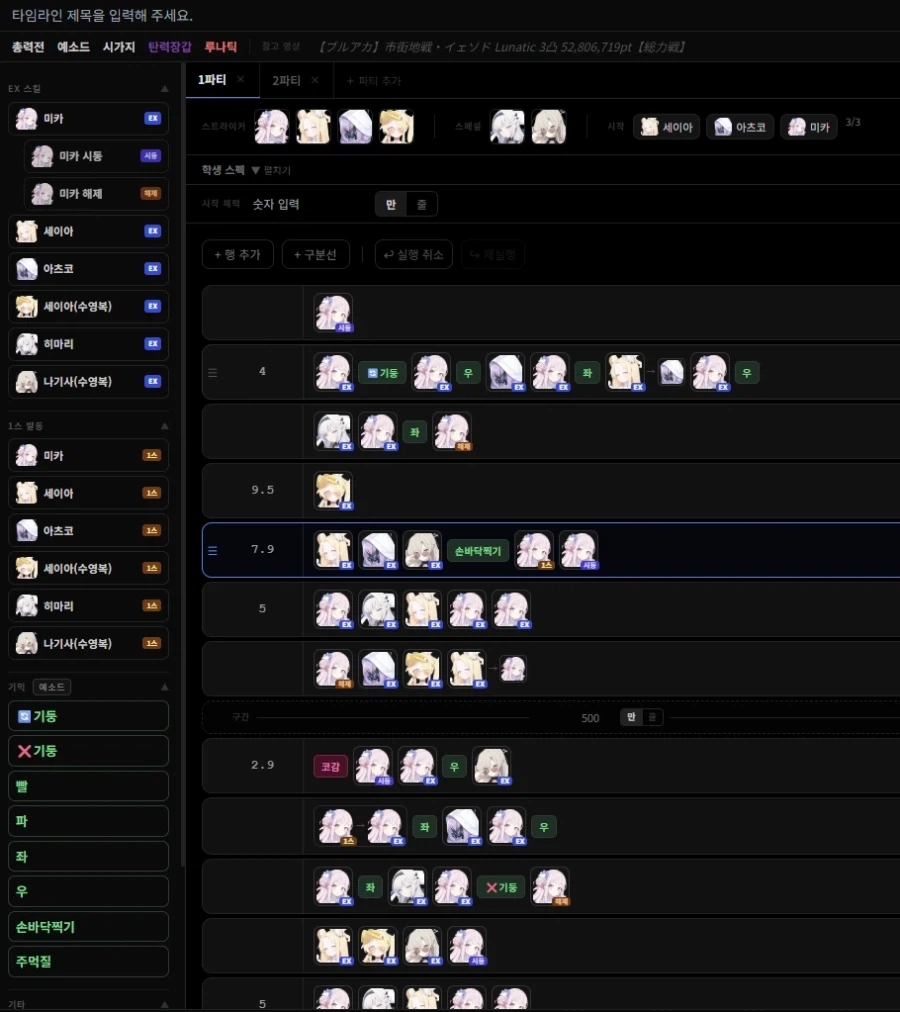The width and height of the screenshot is (900, 1012).
Task: Choose 나기사(수영복) 1스 발동 item
Action: click(88, 643)
